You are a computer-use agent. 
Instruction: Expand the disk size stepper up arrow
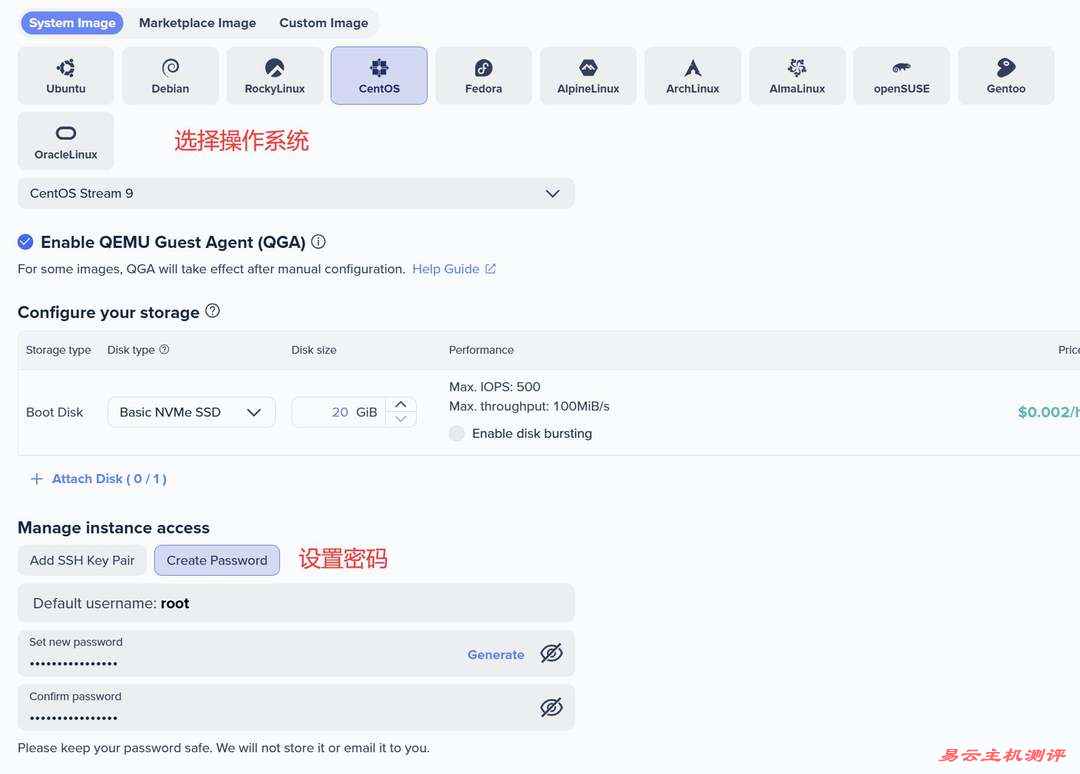coord(399,404)
